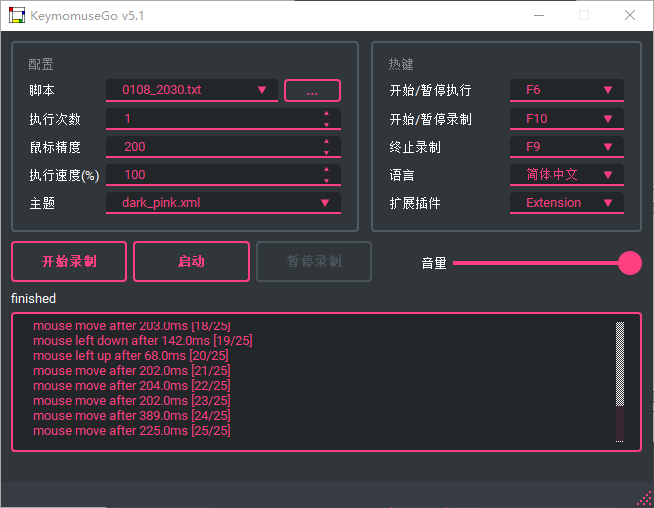Decrease mouse precision value with down arrow

coord(326,152)
